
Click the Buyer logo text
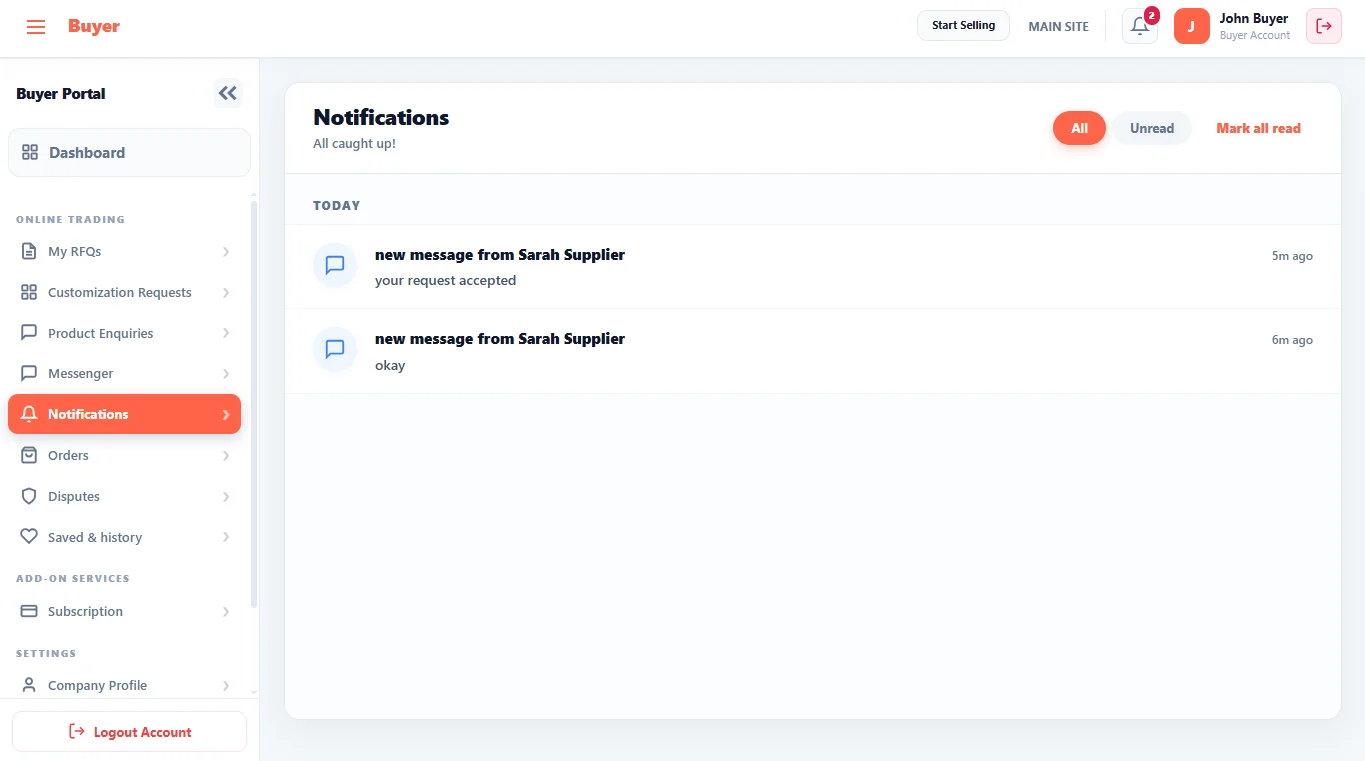coord(94,26)
